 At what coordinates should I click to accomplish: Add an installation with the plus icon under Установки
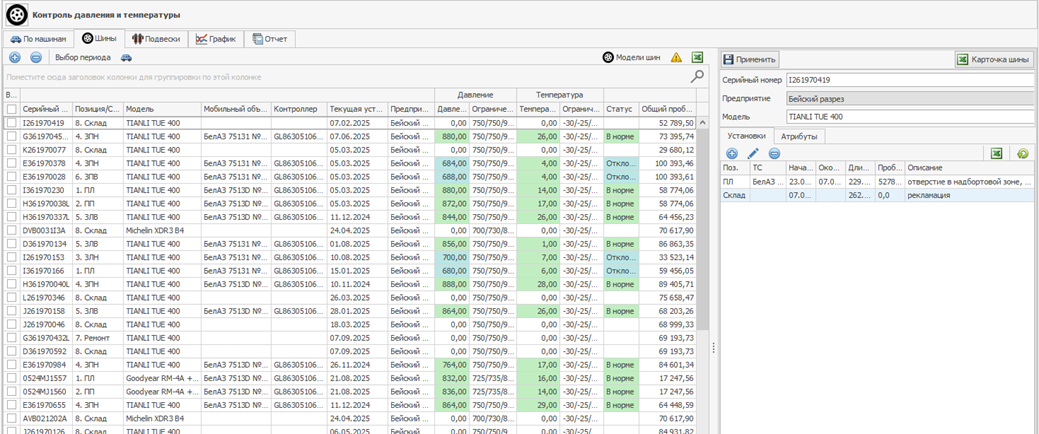click(732, 153)
